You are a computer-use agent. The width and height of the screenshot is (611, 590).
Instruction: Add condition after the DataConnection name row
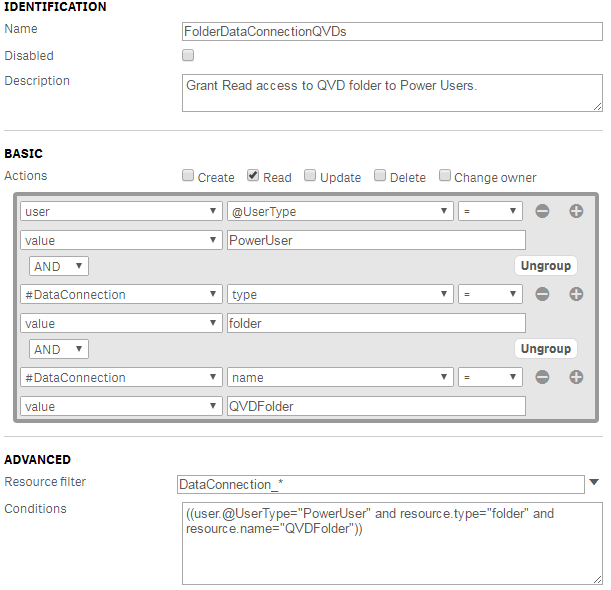tap(576, 377)
